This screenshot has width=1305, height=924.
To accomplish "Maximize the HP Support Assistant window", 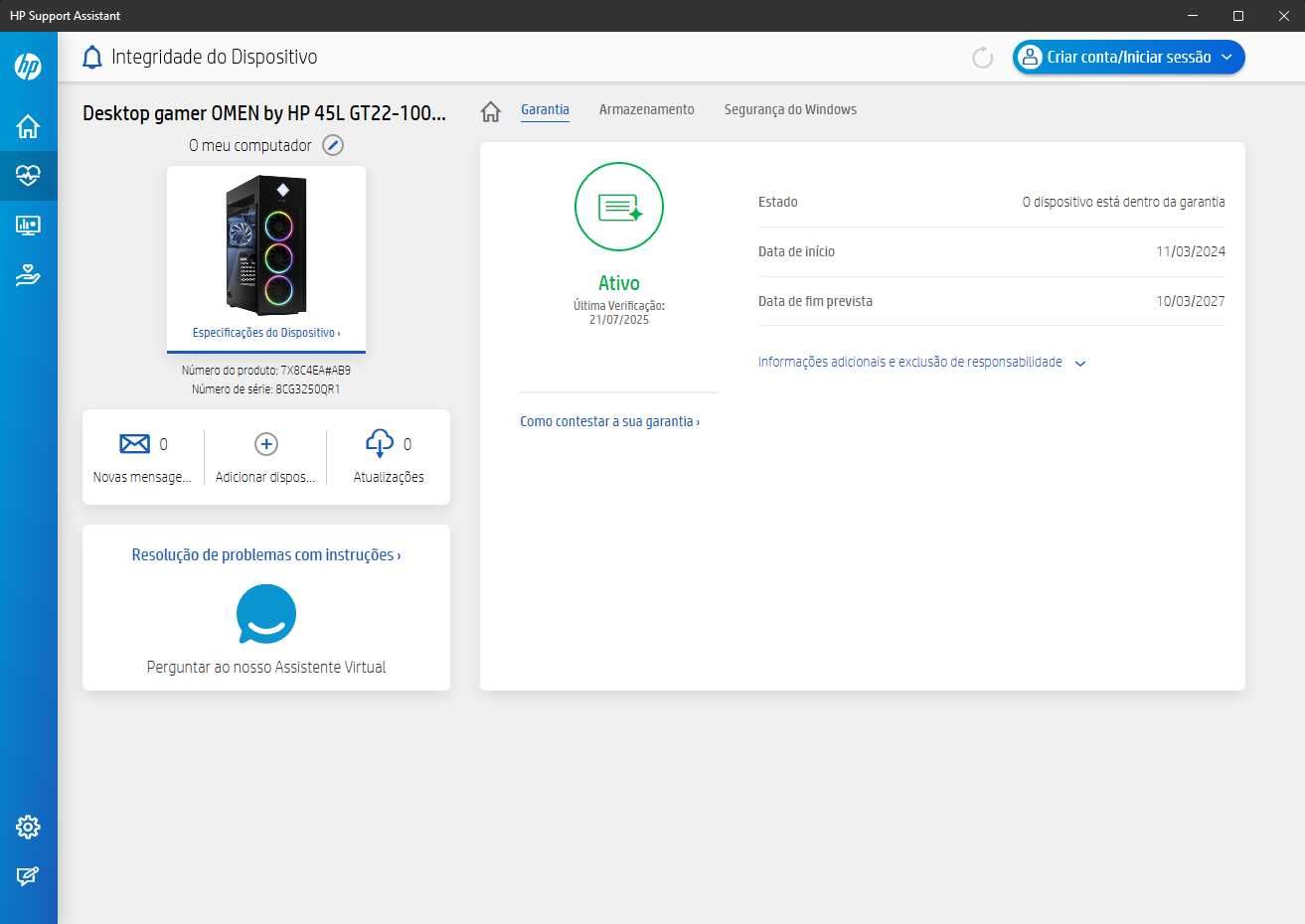I will point(1238,16).
